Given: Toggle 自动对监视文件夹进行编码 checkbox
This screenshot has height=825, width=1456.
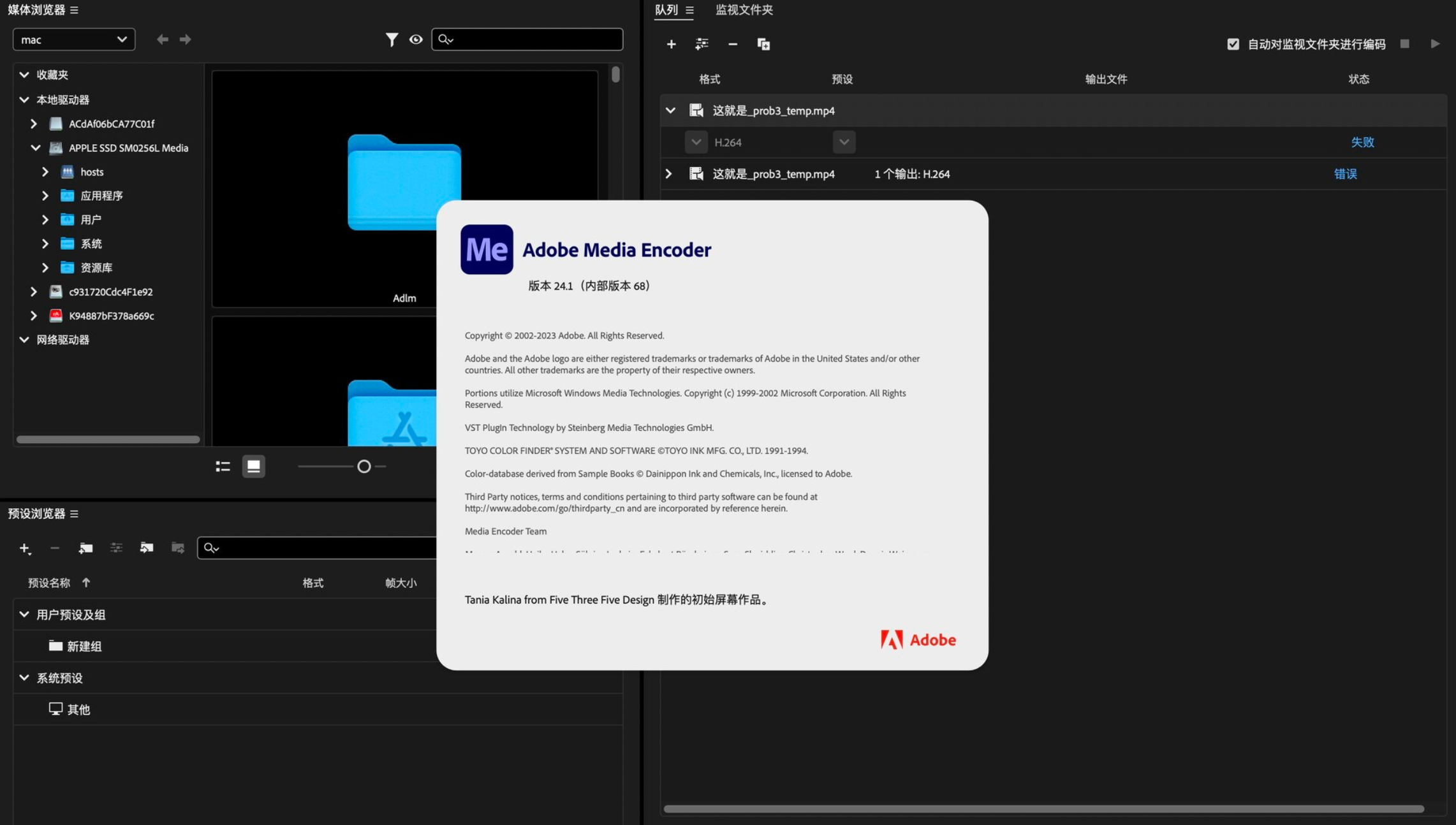Looking at the screenshot, I should tap(1233, 44).
